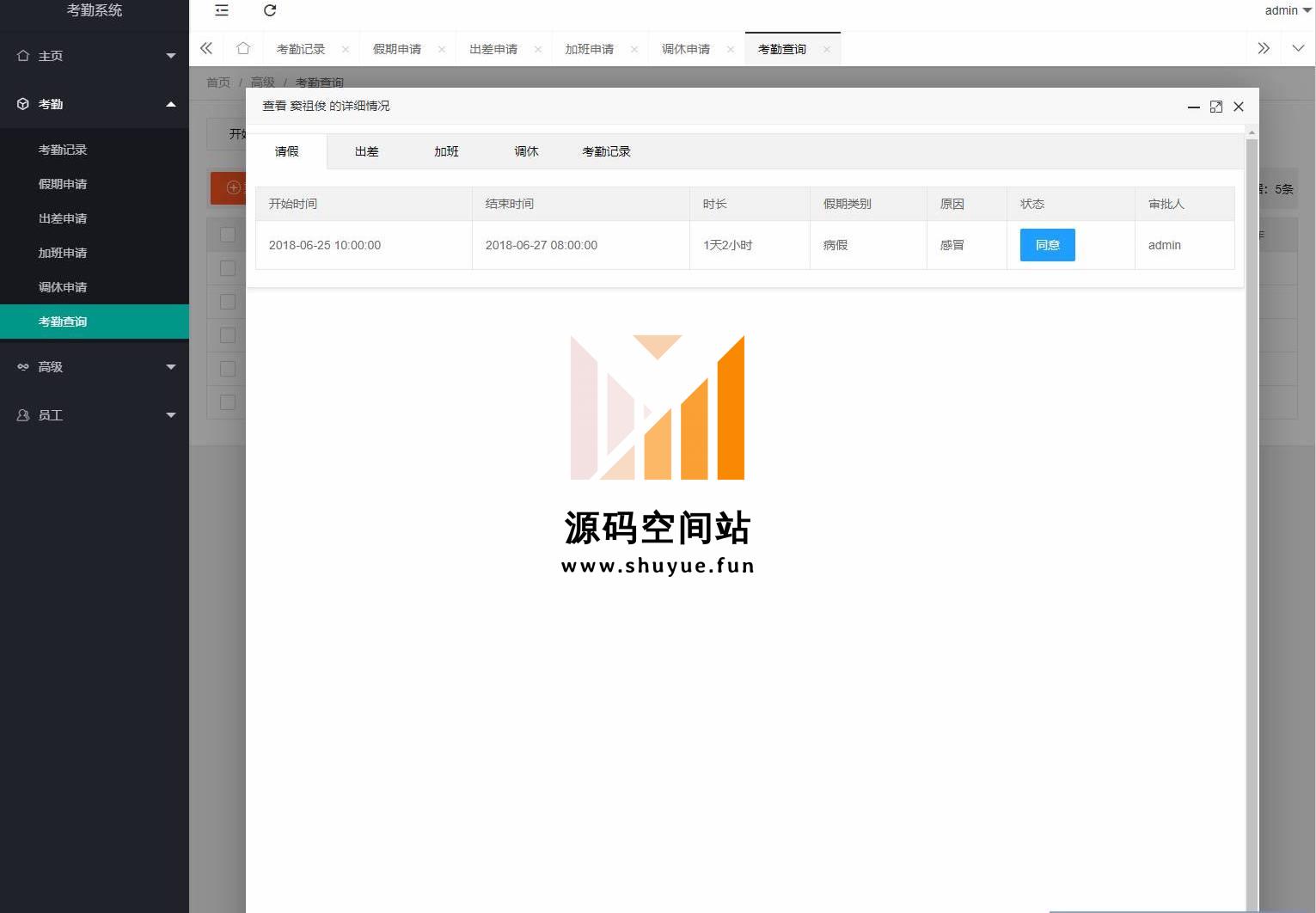Click the refresh page icon
The height and width of the screenshot is (913, 1316).
(x=270, y=10)
